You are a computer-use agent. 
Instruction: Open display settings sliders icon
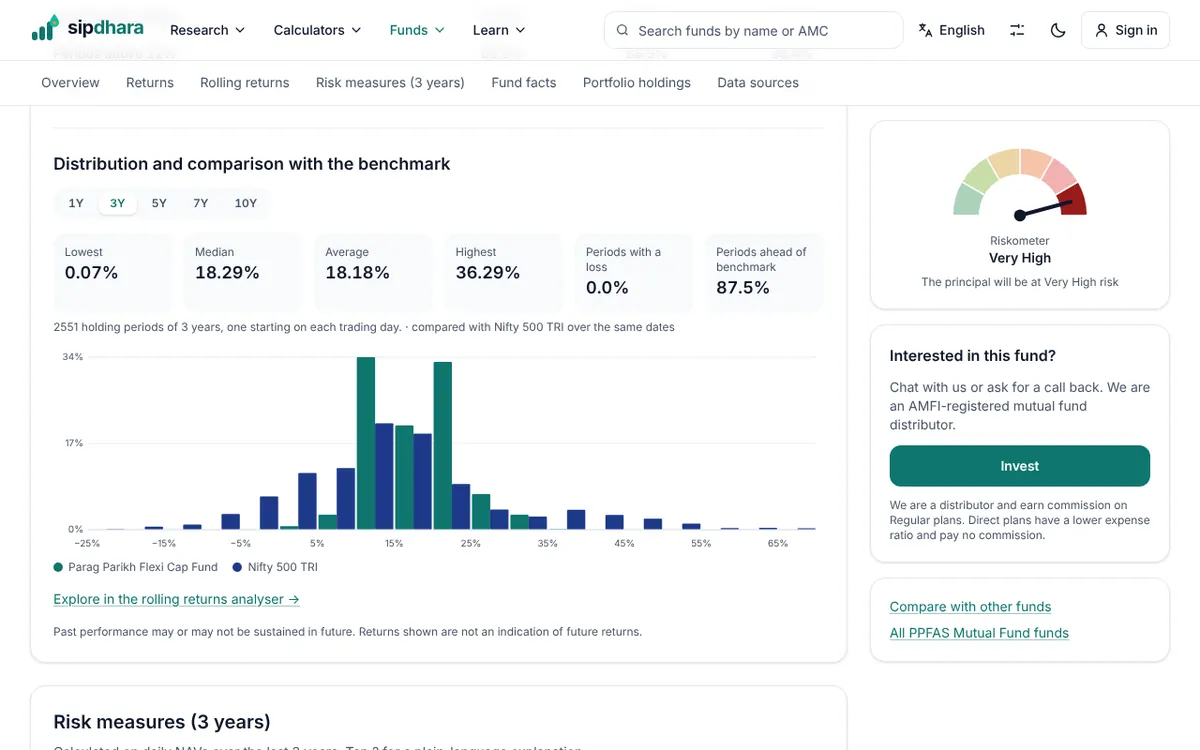1017,30
